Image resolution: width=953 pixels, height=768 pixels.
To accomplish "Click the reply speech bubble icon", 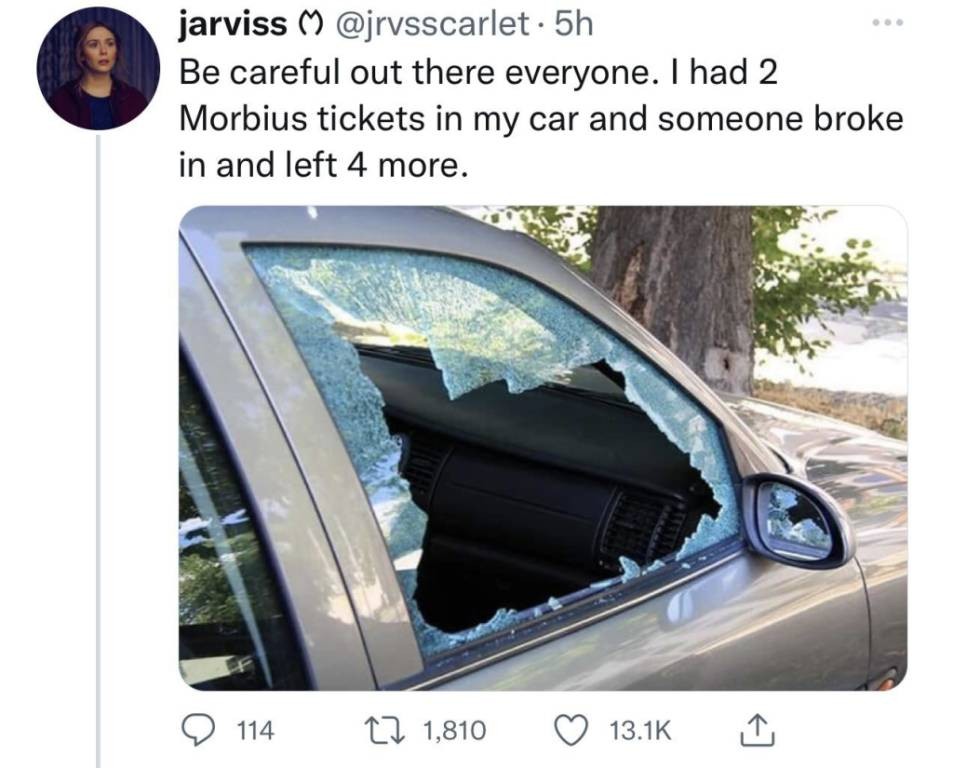I will click(x=196, y=730).
